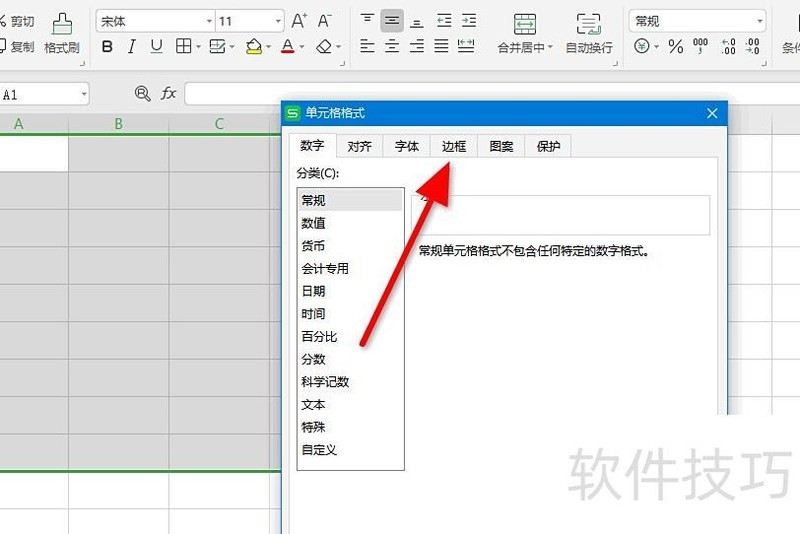Align text to top

pyautogui.click(x=367, y=21)
